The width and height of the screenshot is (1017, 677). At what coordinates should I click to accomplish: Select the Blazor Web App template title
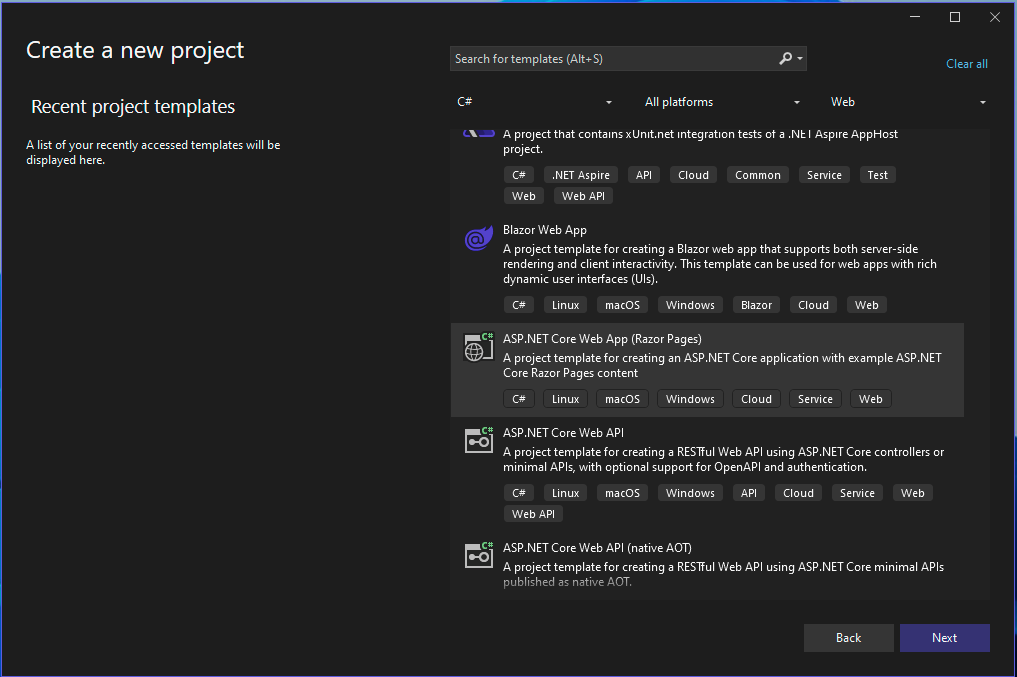pyautogui.click(x=545, y=230)
